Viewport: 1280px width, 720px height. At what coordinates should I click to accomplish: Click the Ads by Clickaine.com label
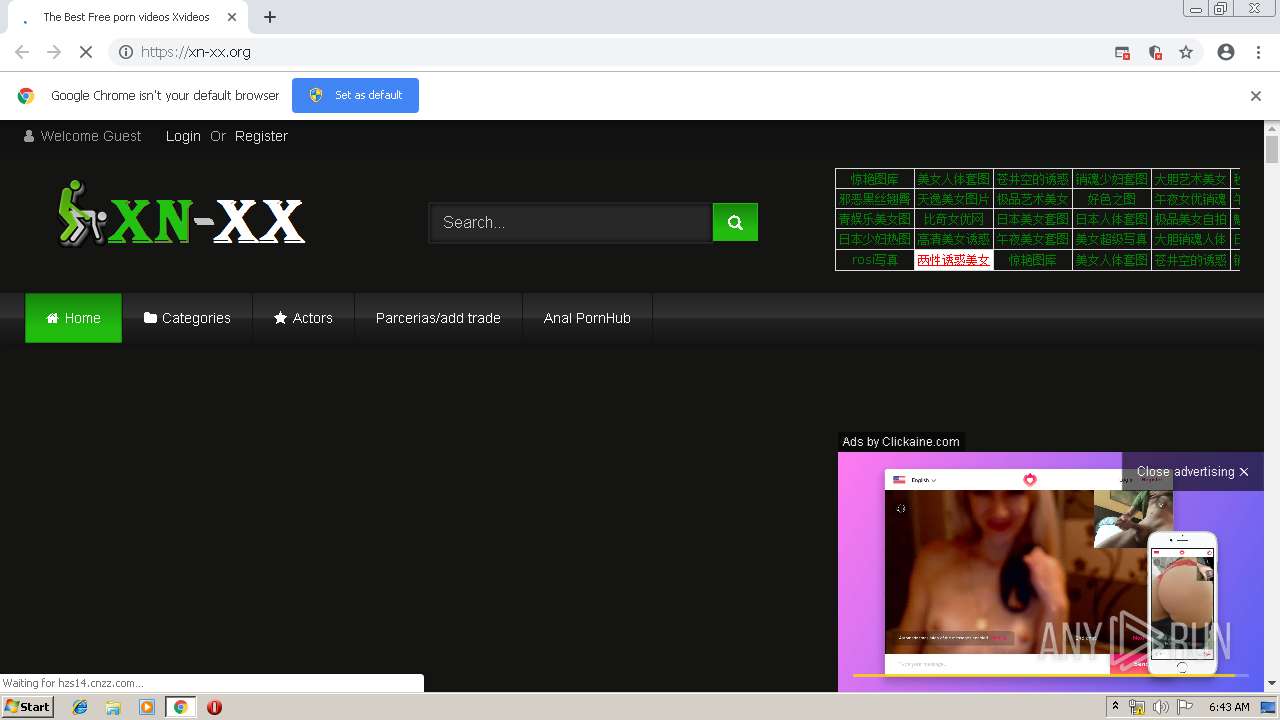click(x=901, y=441)
